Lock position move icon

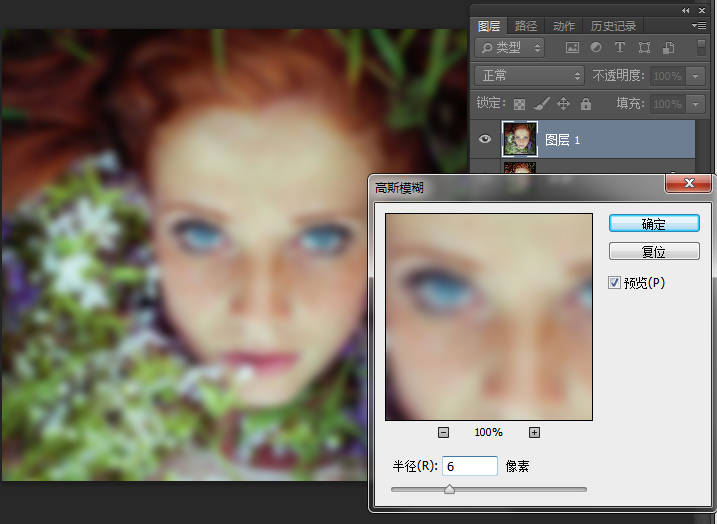coord(563,104)
